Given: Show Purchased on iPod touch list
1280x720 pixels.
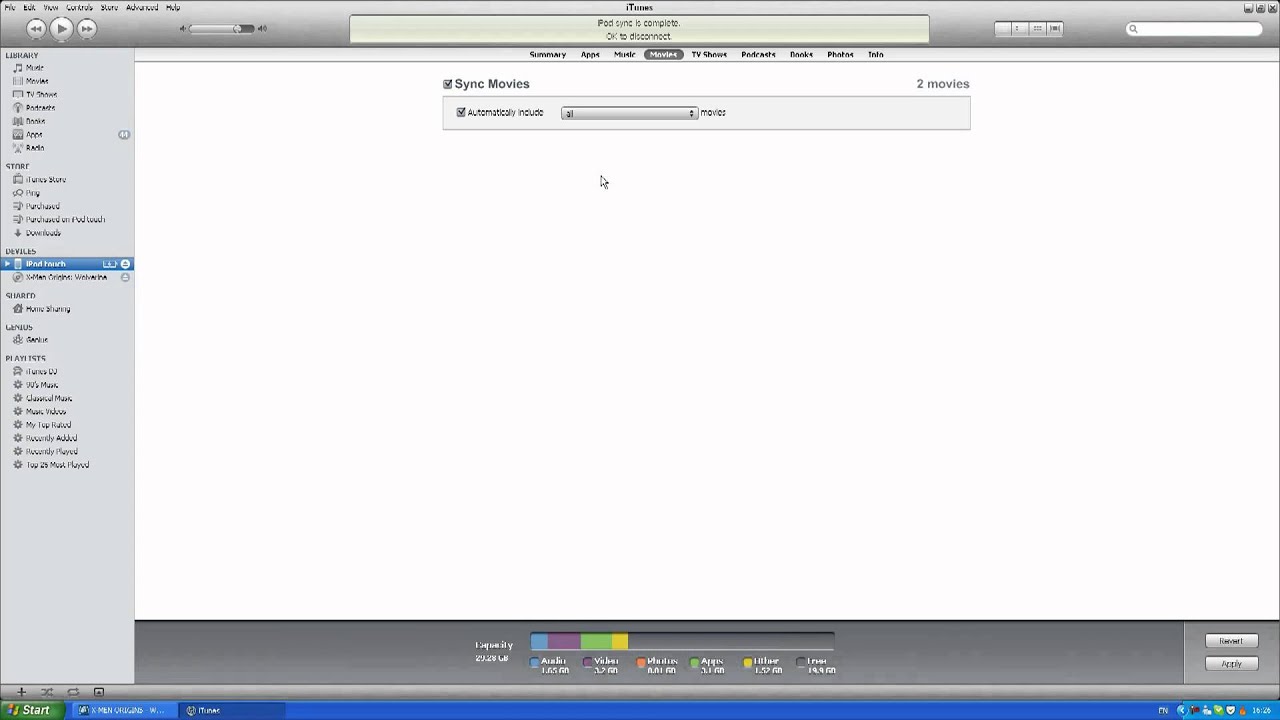Looking at the screenshot, I should (65, 219).
